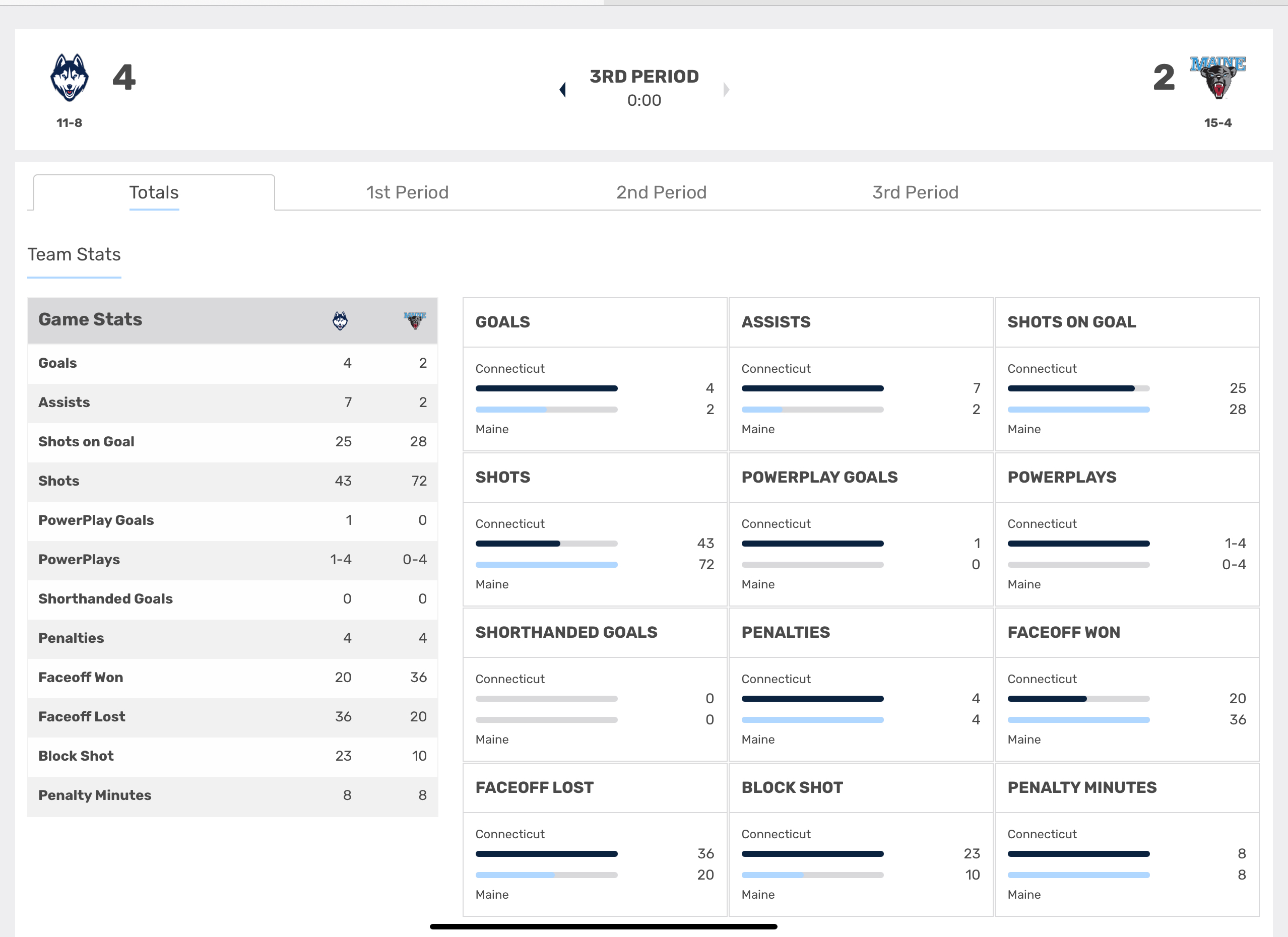
Task: Select the Shorthanded Goals table row
Action: [x=233, y=598]
